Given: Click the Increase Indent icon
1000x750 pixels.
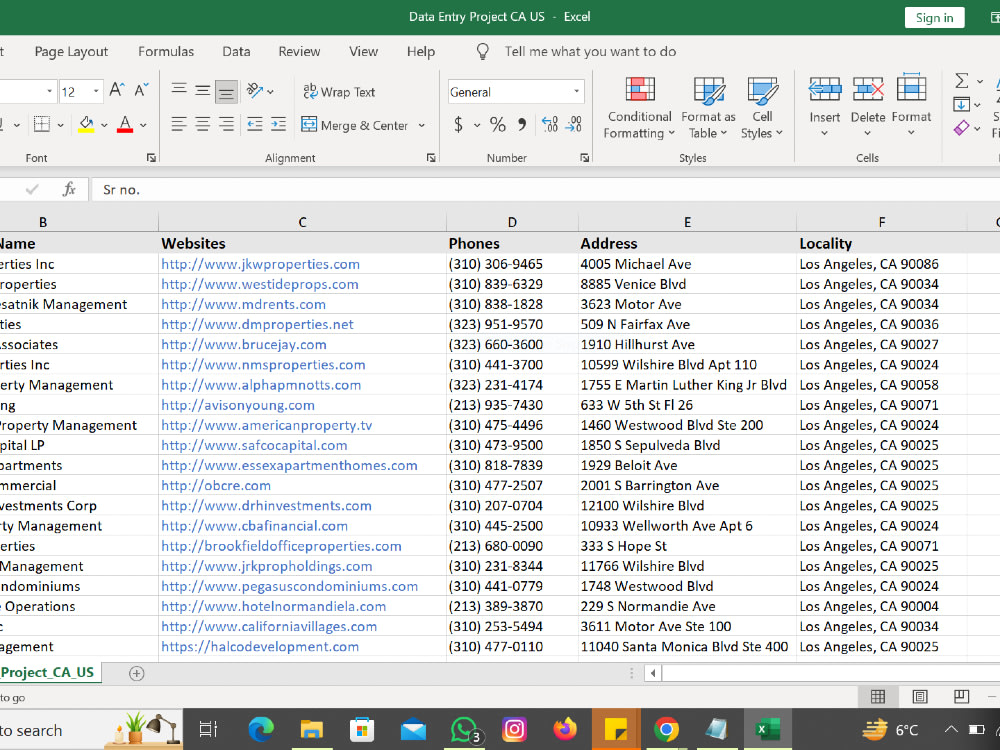Looking at the screenshot, I should [x=278, y=124].
